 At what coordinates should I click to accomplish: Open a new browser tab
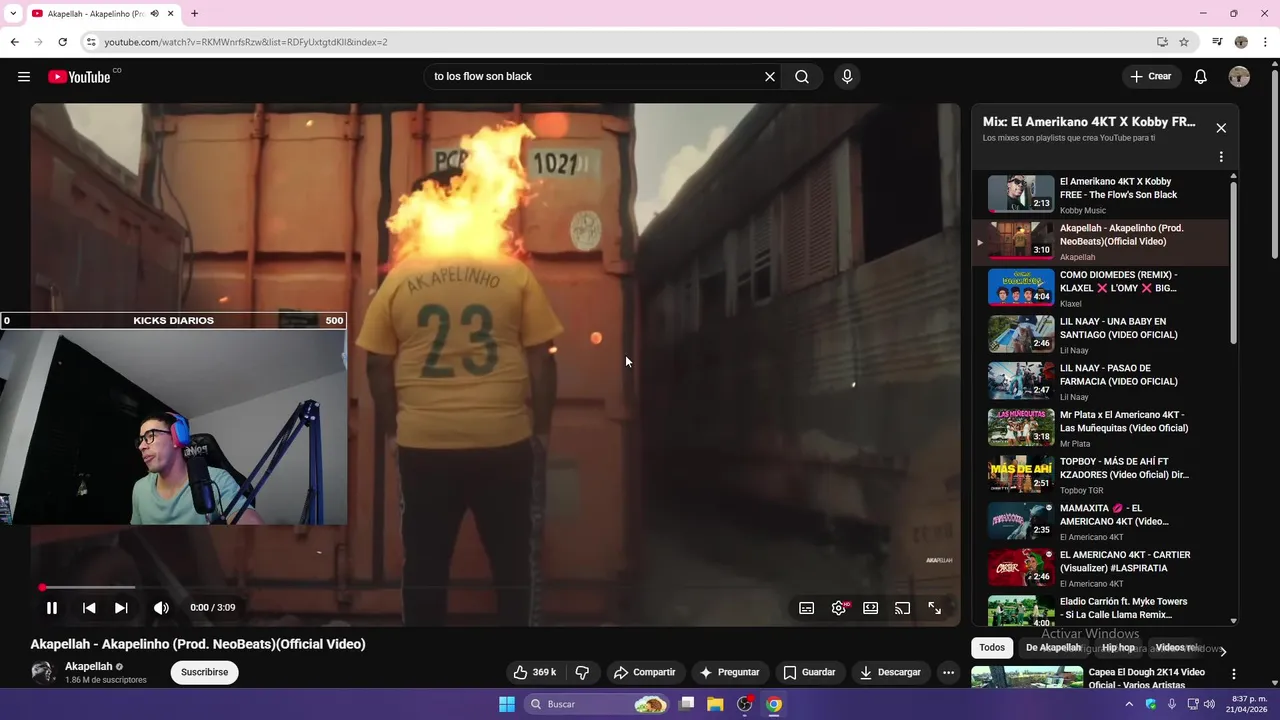[194, 14]
